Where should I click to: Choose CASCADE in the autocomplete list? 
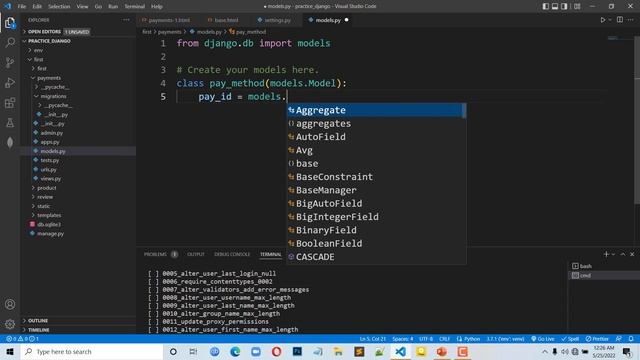click(376, 257)
